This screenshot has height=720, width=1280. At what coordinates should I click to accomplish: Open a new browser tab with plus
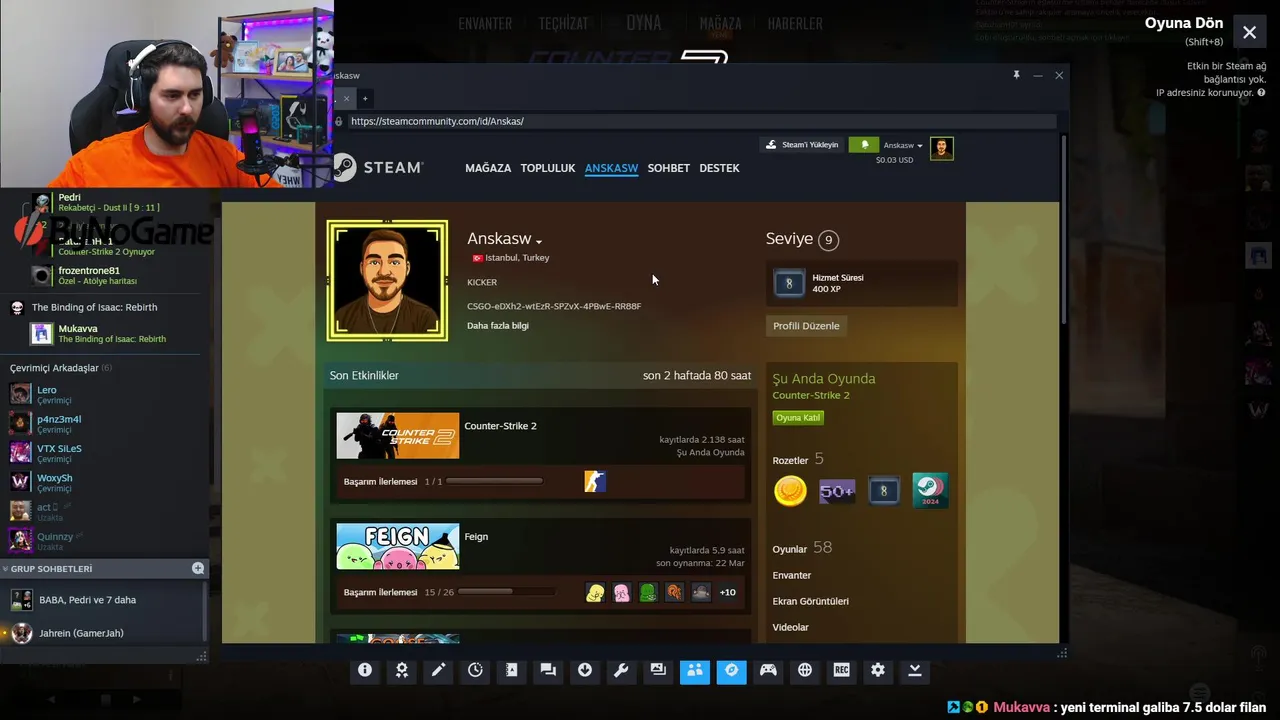[365, 98]
